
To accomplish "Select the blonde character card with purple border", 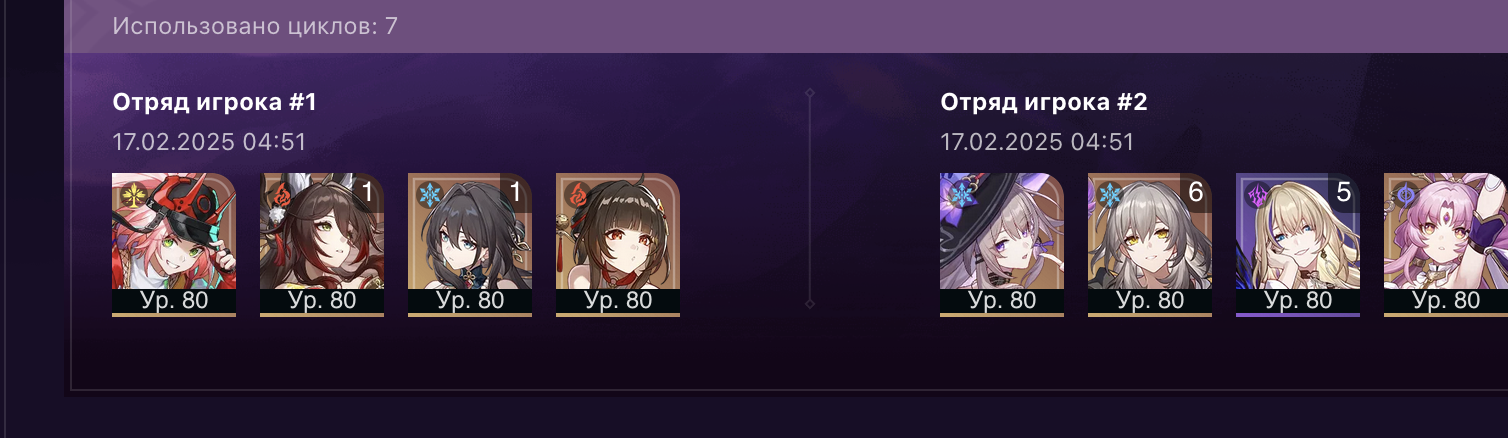I will point(1298,244).
